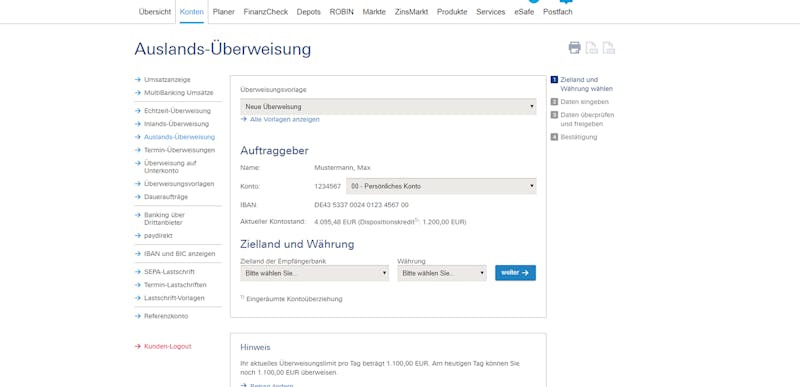Open Postfach in top navigation
The image size is (800, 387).
558,12
